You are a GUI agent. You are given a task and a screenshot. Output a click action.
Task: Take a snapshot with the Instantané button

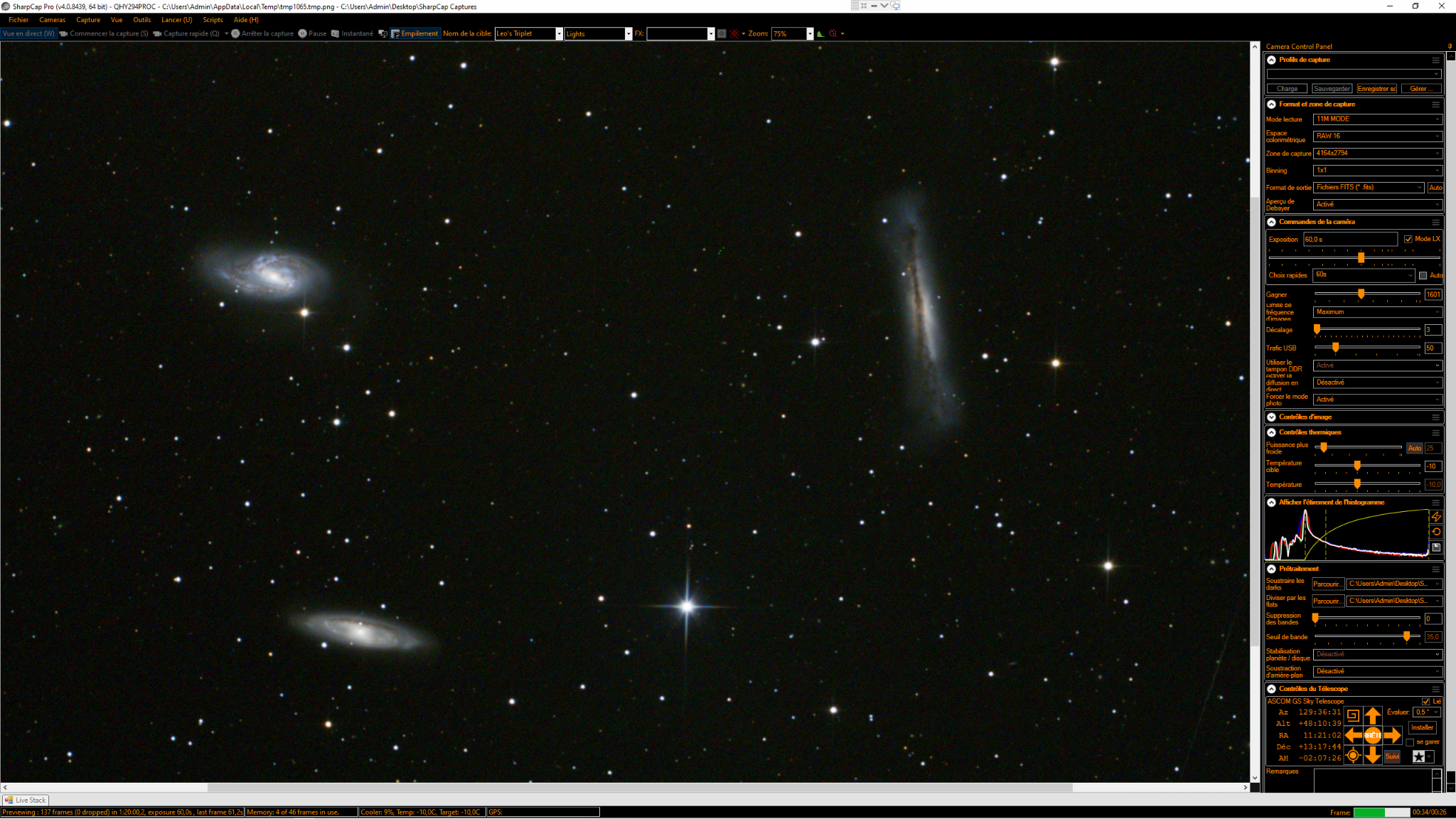tap(352, 33)
